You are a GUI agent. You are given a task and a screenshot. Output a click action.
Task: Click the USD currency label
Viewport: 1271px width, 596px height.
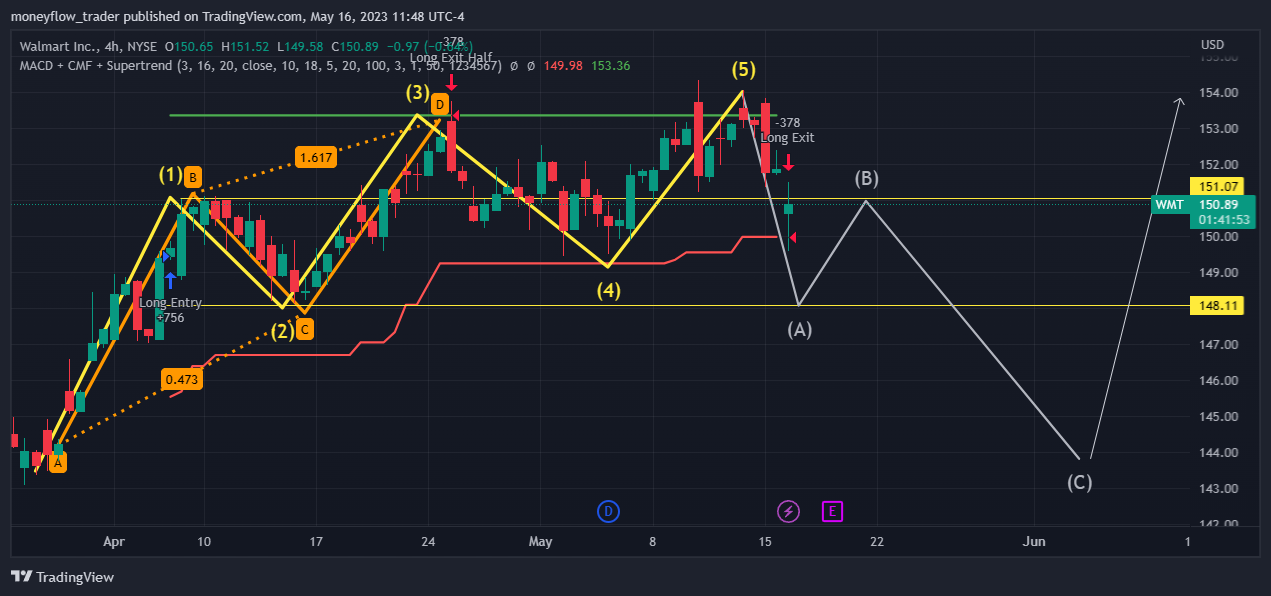tap(1212, 45)
